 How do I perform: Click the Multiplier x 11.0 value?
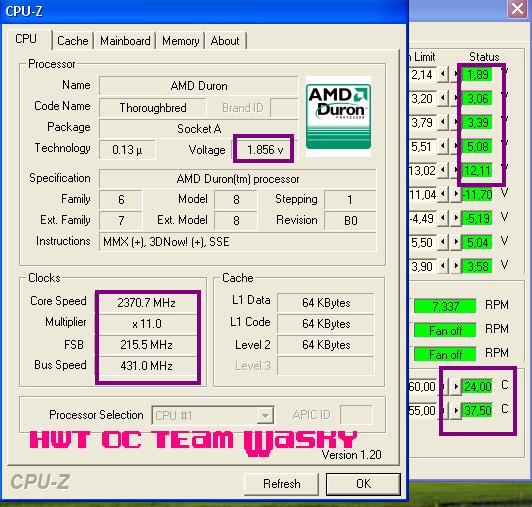coord(147,324)
